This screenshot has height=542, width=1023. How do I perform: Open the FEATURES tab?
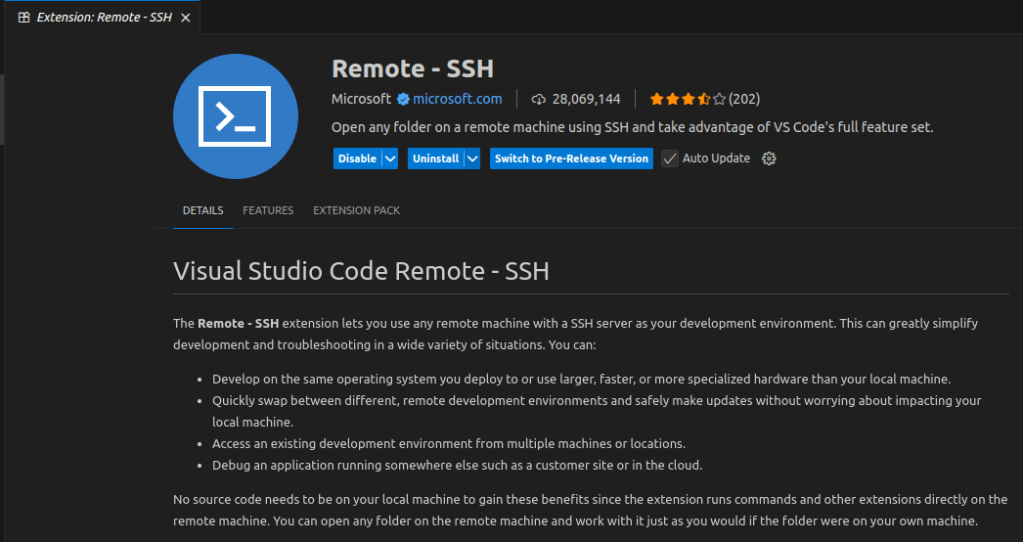[268, 211]
